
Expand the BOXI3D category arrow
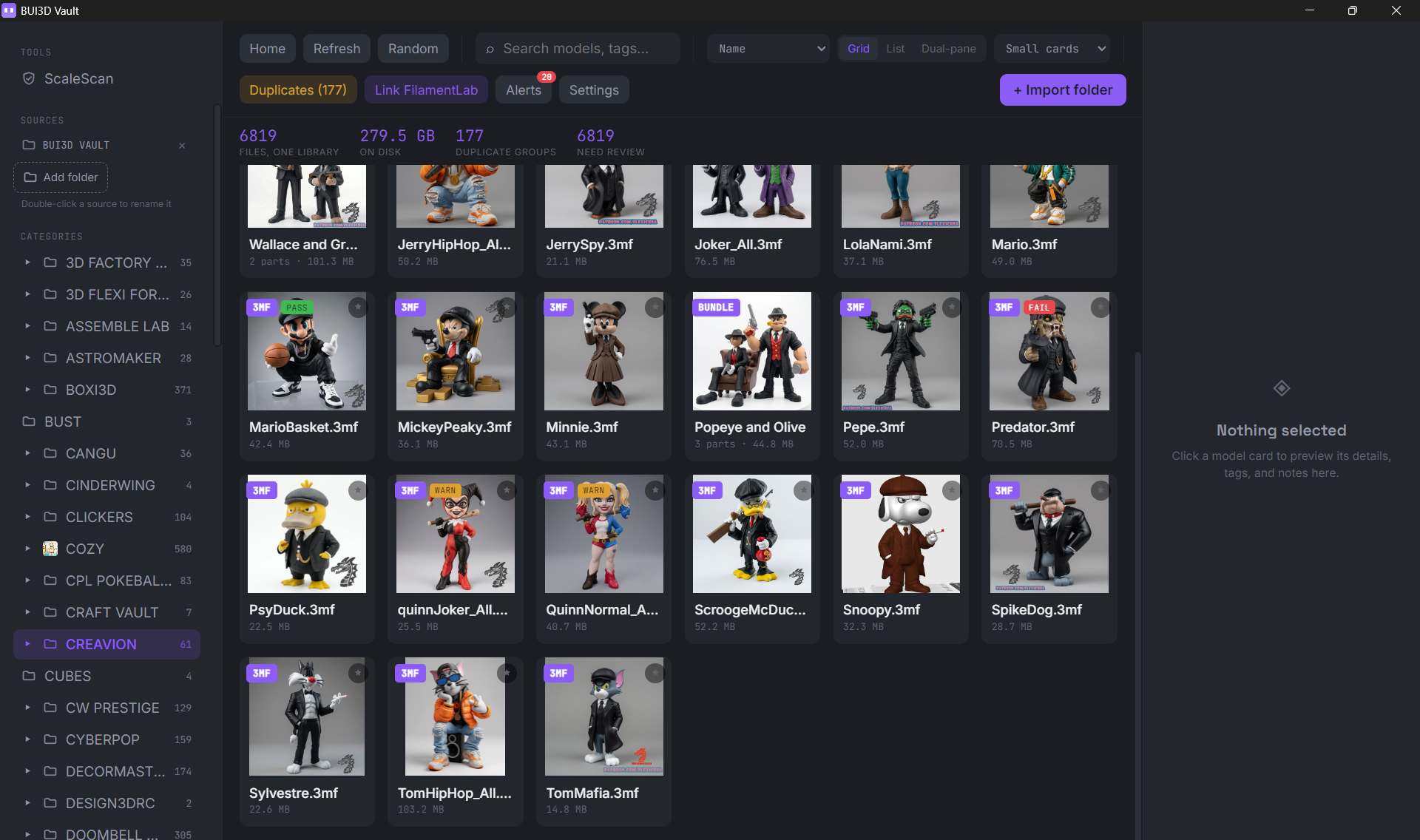(x=27, y=390)
